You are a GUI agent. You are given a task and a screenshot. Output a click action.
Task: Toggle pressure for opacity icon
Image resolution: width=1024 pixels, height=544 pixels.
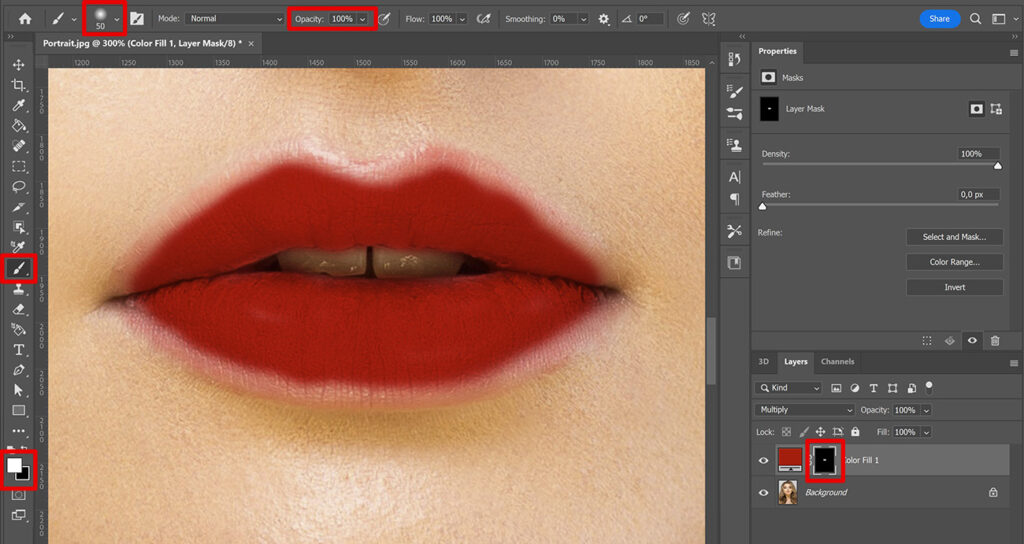pos(384,19)
